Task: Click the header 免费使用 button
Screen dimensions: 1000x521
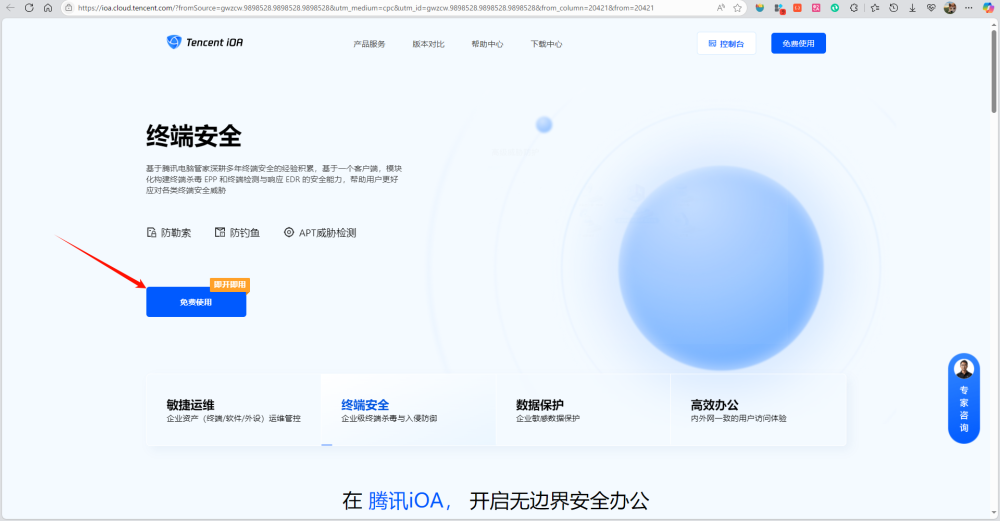Action: pos(798,43)
